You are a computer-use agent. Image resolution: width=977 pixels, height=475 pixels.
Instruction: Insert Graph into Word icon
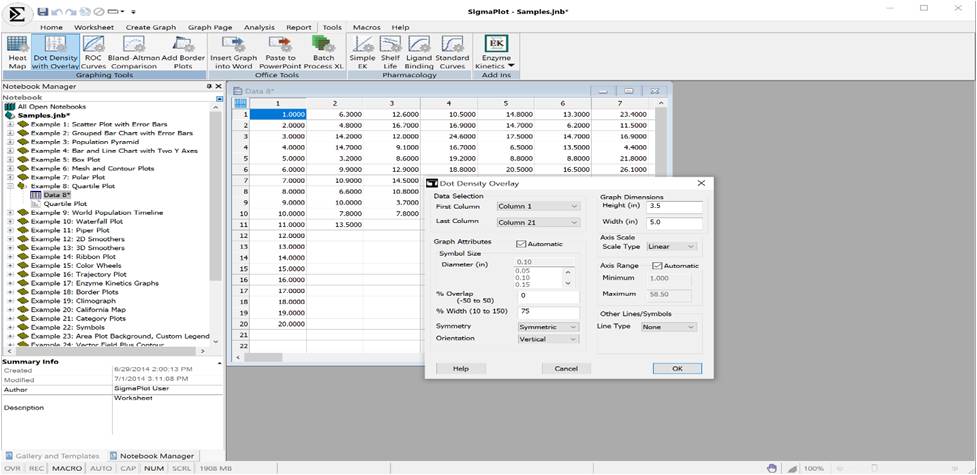tap(233, 52)
